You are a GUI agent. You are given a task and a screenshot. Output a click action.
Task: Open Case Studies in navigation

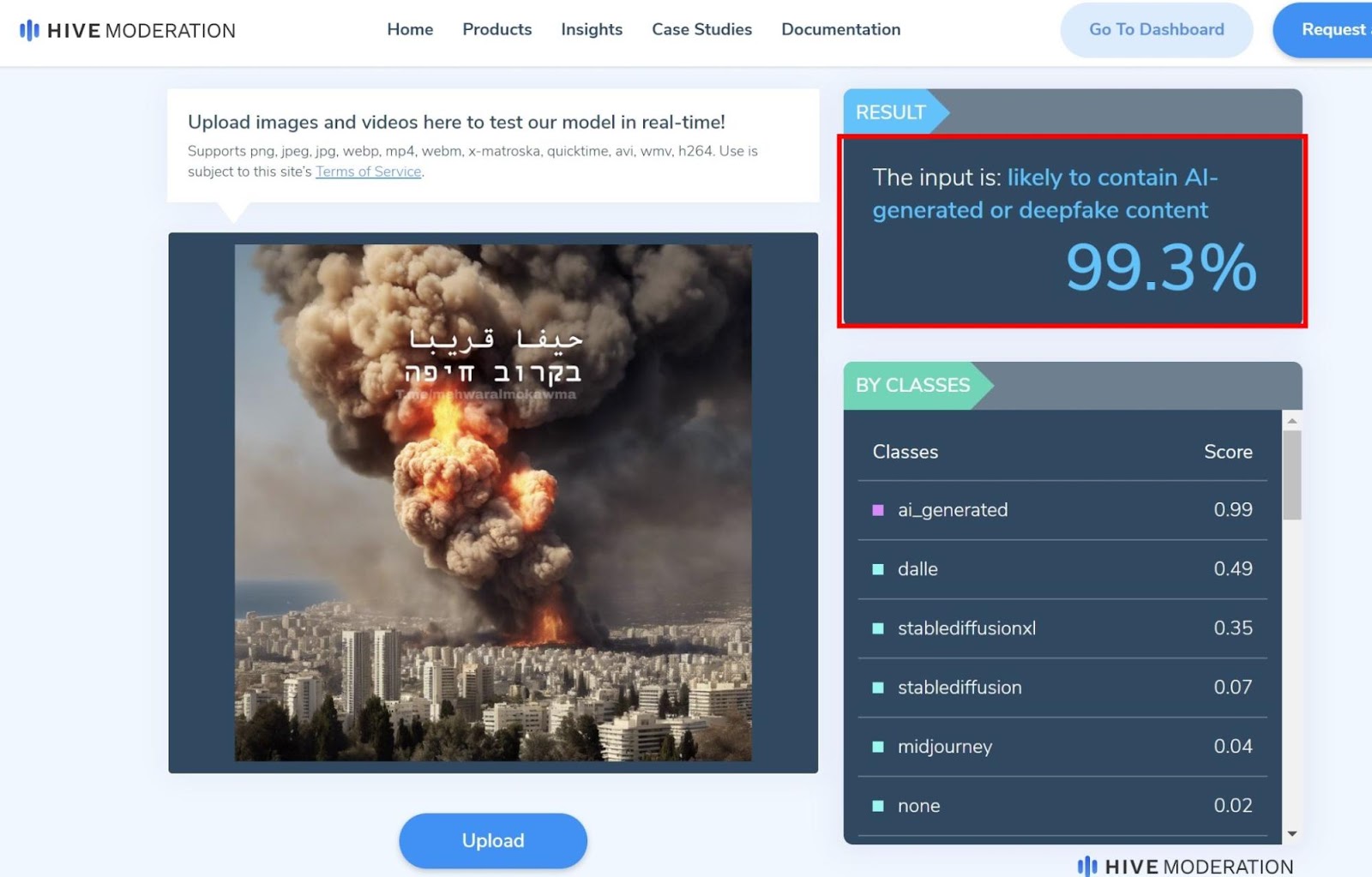point(701,29)
